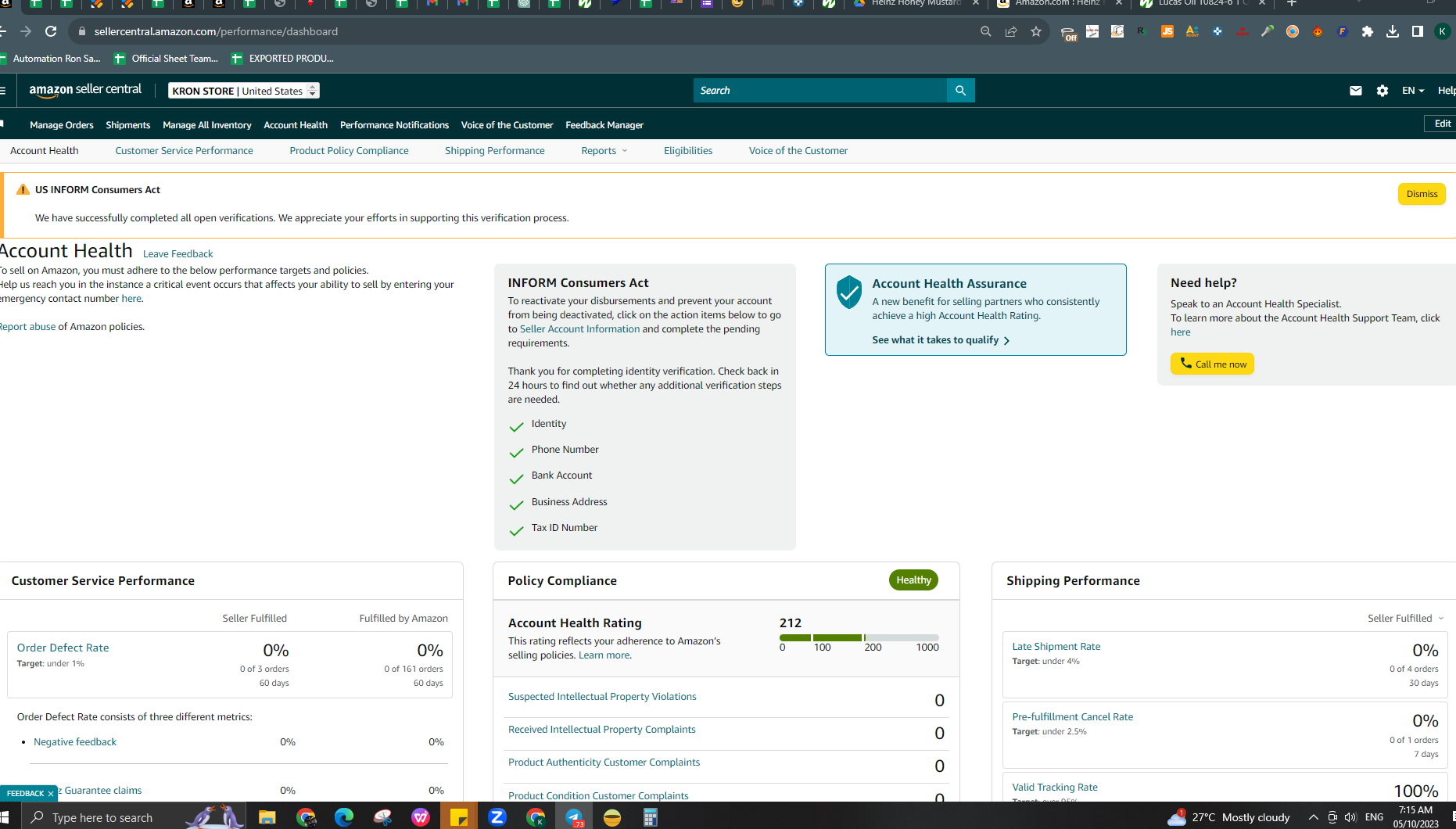Click the A+ Scout extension icon
Viewport: 1456px width, 829px height.
[x=1192, y=31]
